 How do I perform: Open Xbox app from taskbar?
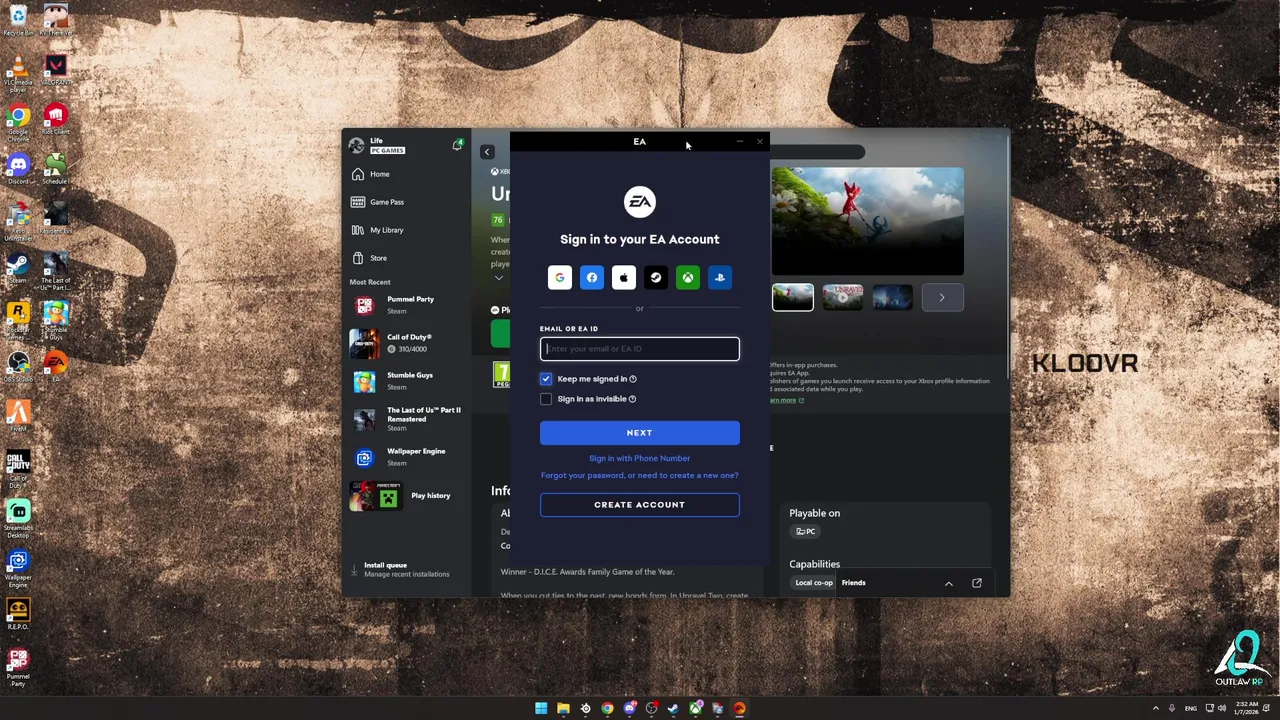[x=695, y=708]
